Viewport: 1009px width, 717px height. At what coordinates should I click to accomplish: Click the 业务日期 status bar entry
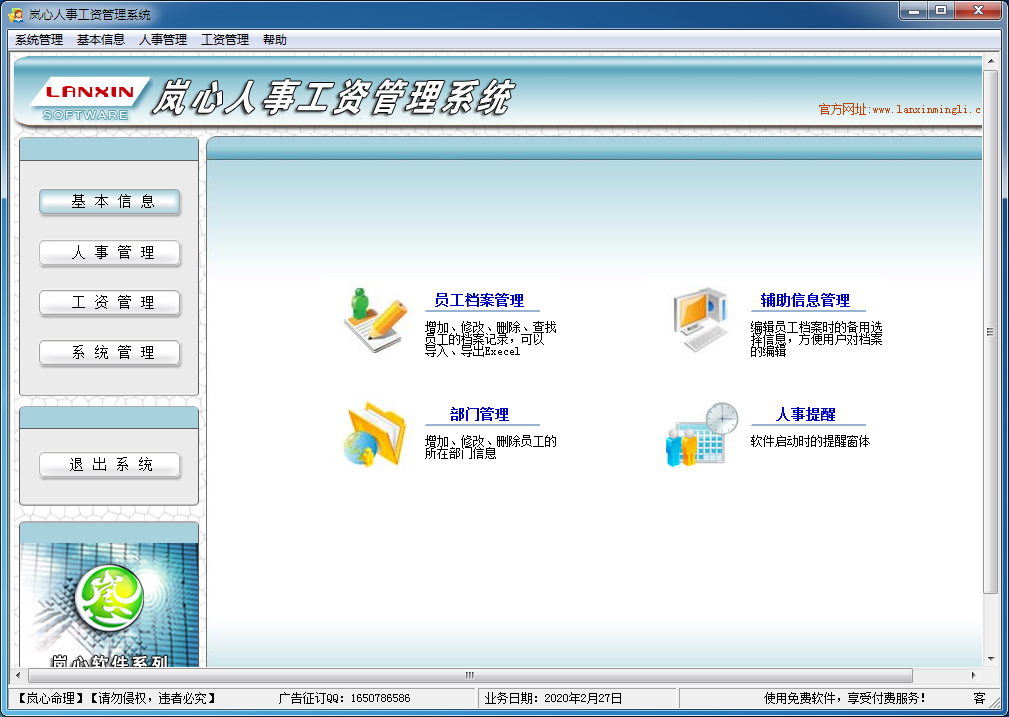point(553,698)
